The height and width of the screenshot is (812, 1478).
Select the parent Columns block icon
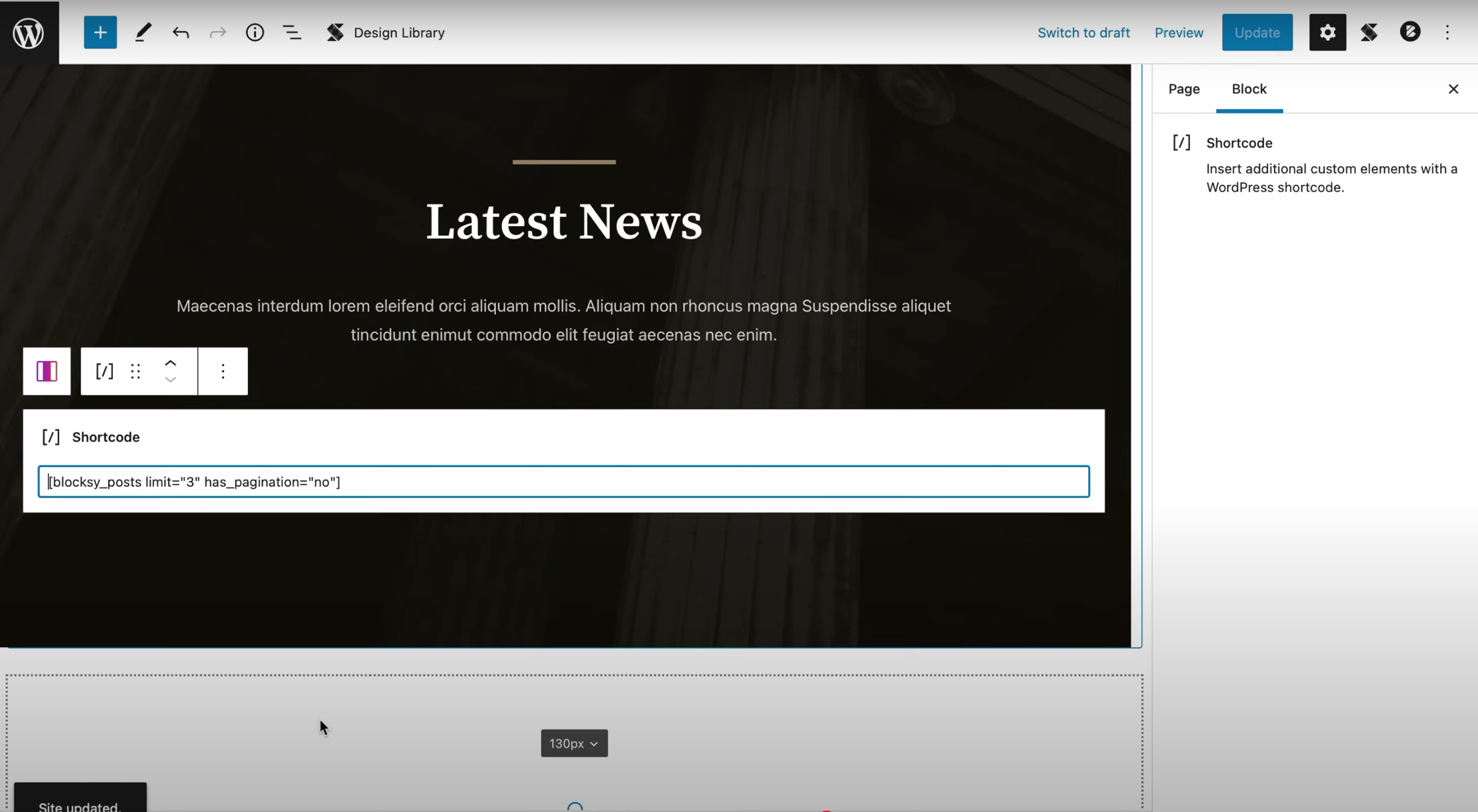(46, 371)
